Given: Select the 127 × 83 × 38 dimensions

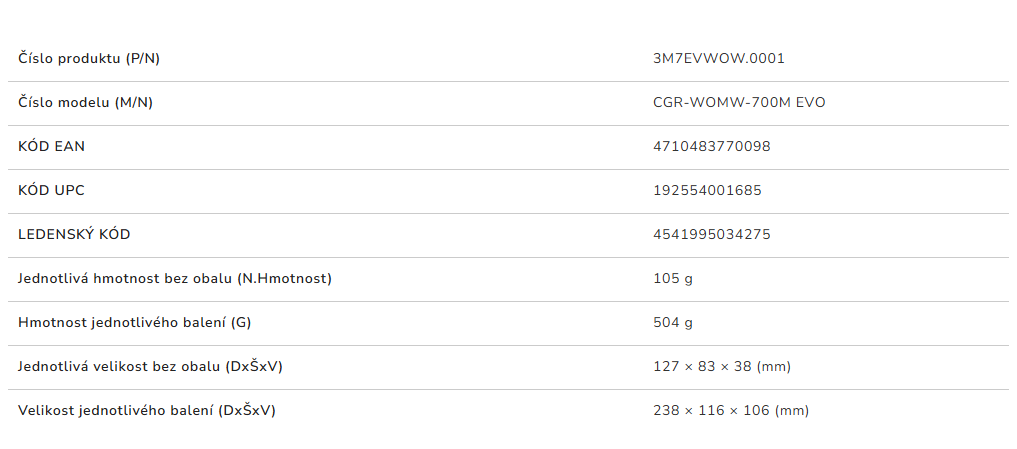Looking at the screenshot, I should [x=702, y=366].
